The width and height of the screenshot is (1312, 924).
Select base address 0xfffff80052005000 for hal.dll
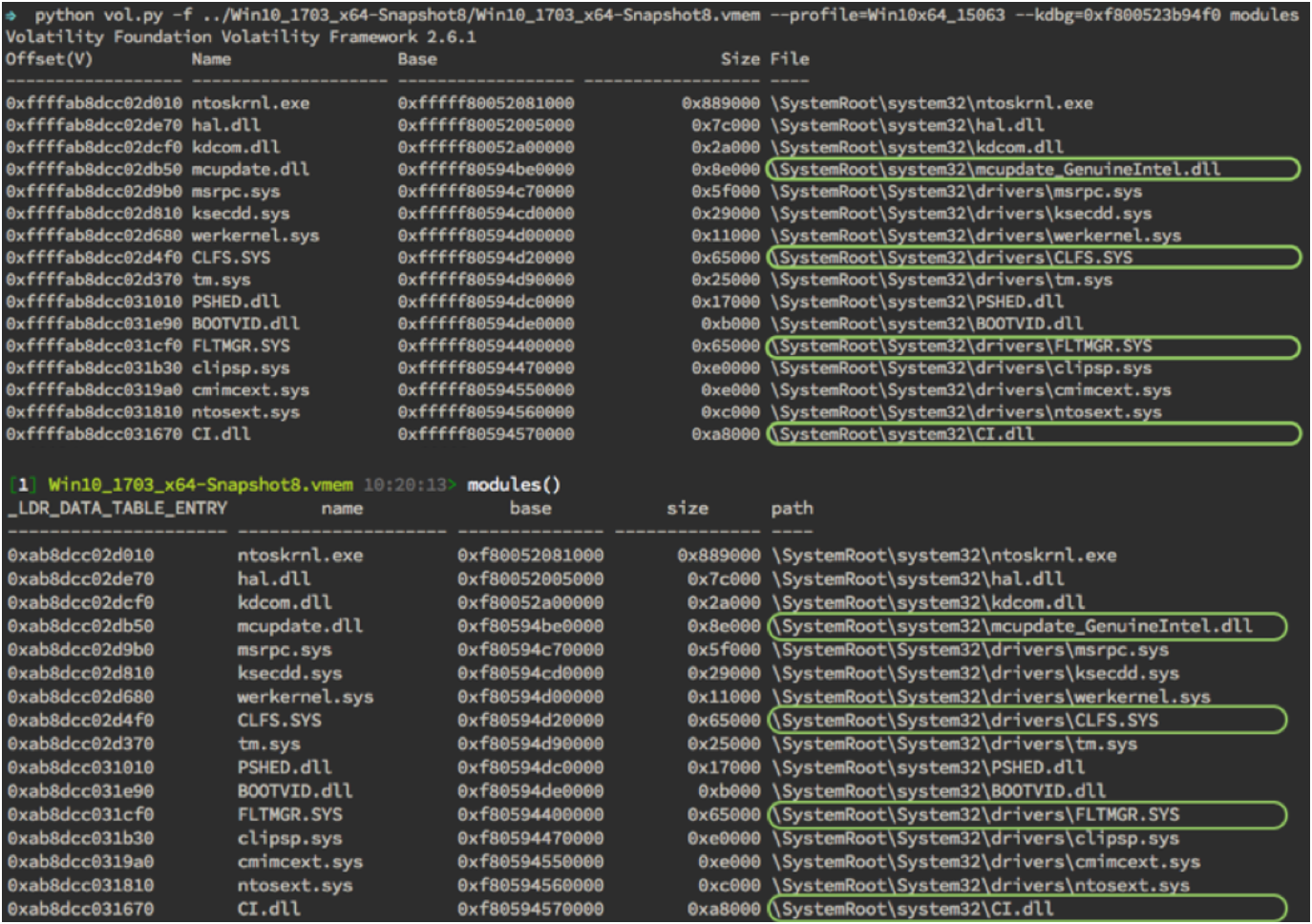pyautogui.click(x=485, y=125)
